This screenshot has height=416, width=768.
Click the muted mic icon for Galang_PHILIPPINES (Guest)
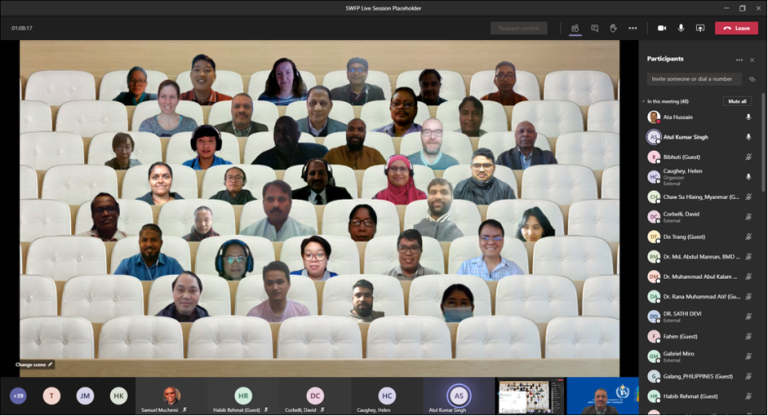748,376
